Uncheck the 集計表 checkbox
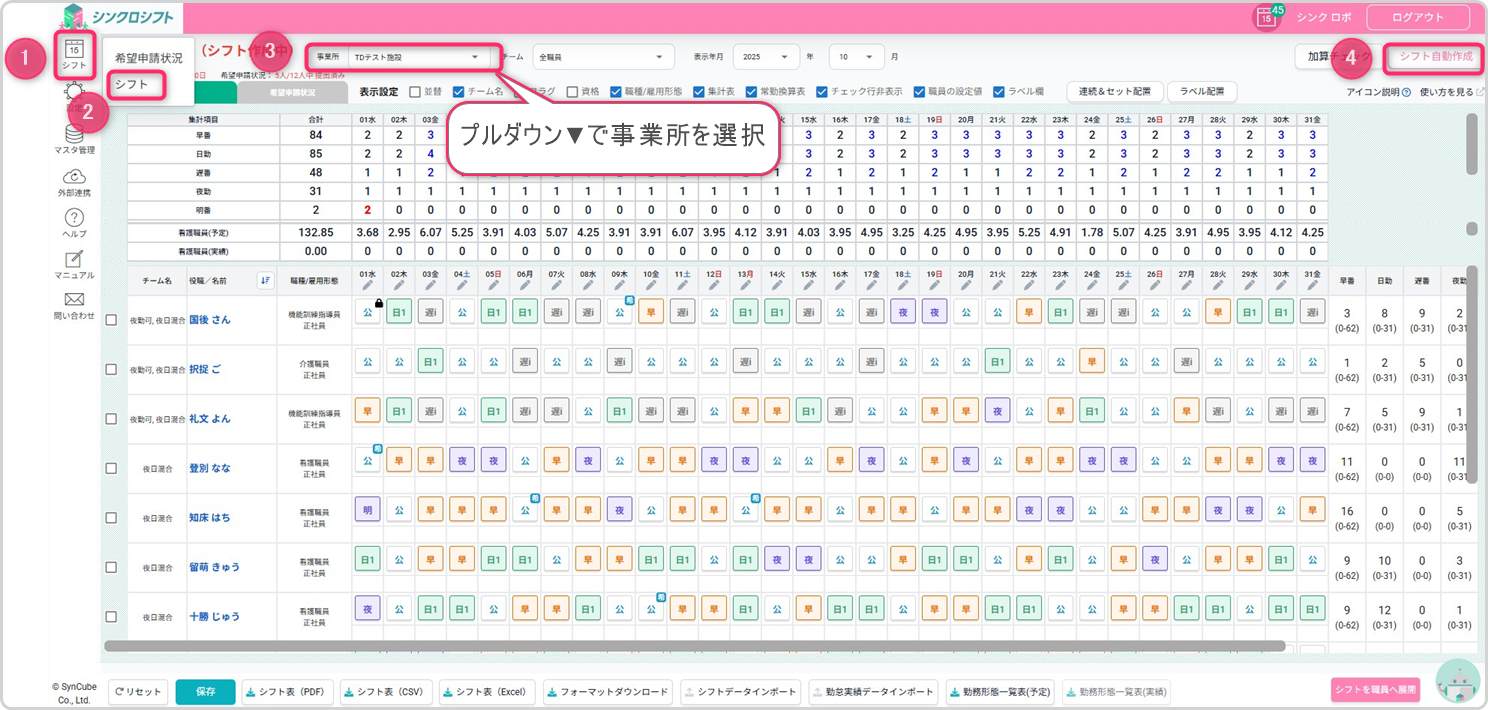The image size is (1488, 710). [699, 91]
